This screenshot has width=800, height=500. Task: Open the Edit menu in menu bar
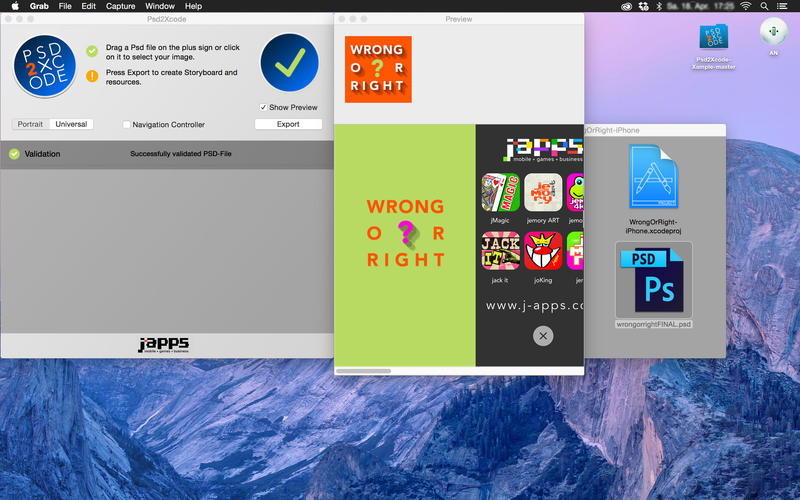(89, 6)
